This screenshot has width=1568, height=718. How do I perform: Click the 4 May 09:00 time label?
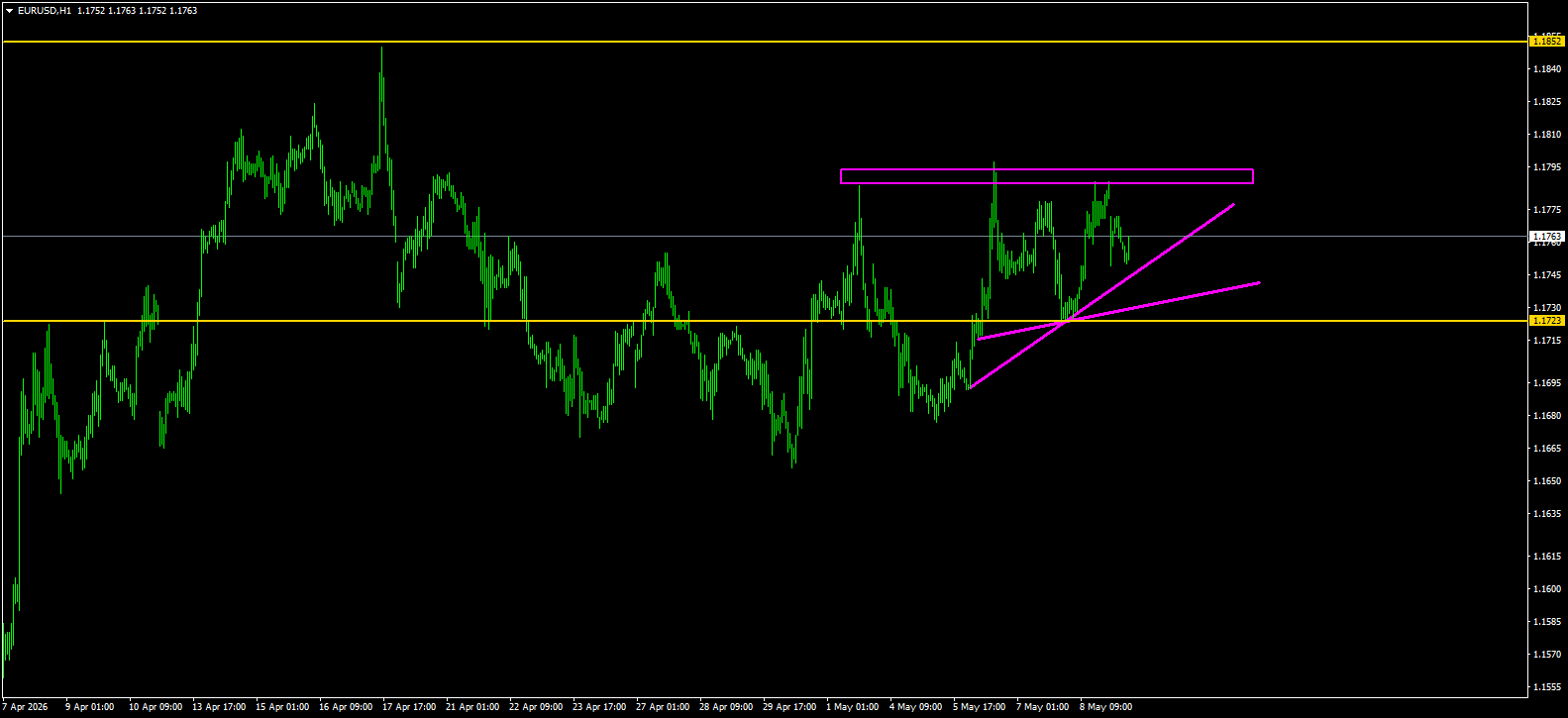[915, 707]
